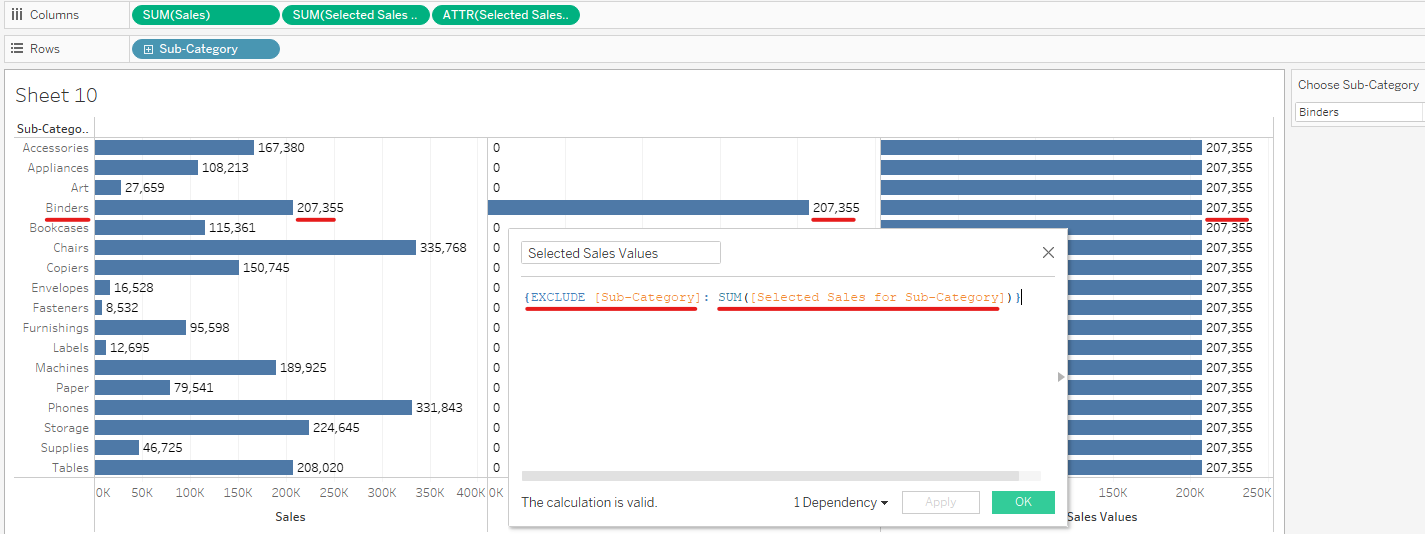
Task: Select the ATTR(Selected Sales..) pill
Action: [x=505, y=15]
